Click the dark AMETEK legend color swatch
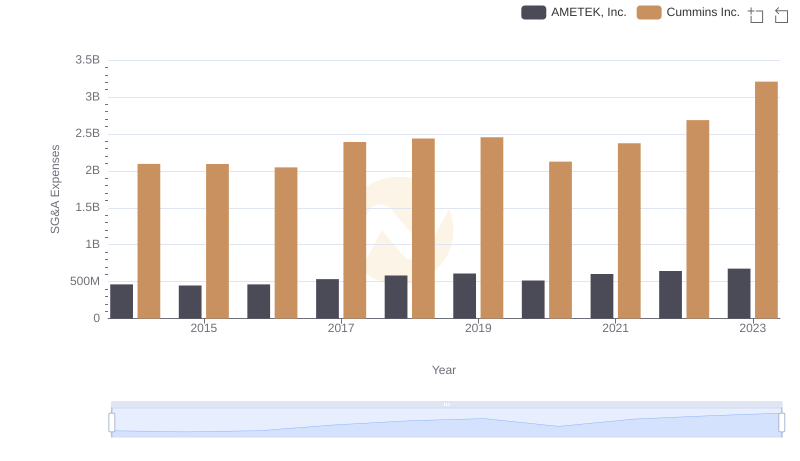The image size is (800, 461). [534, 12]
